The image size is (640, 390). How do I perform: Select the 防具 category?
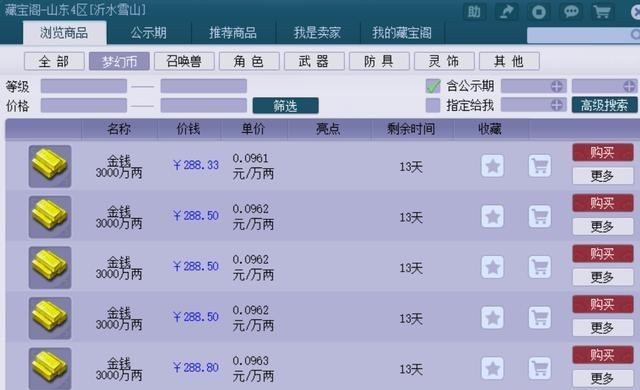pos(379,62)
